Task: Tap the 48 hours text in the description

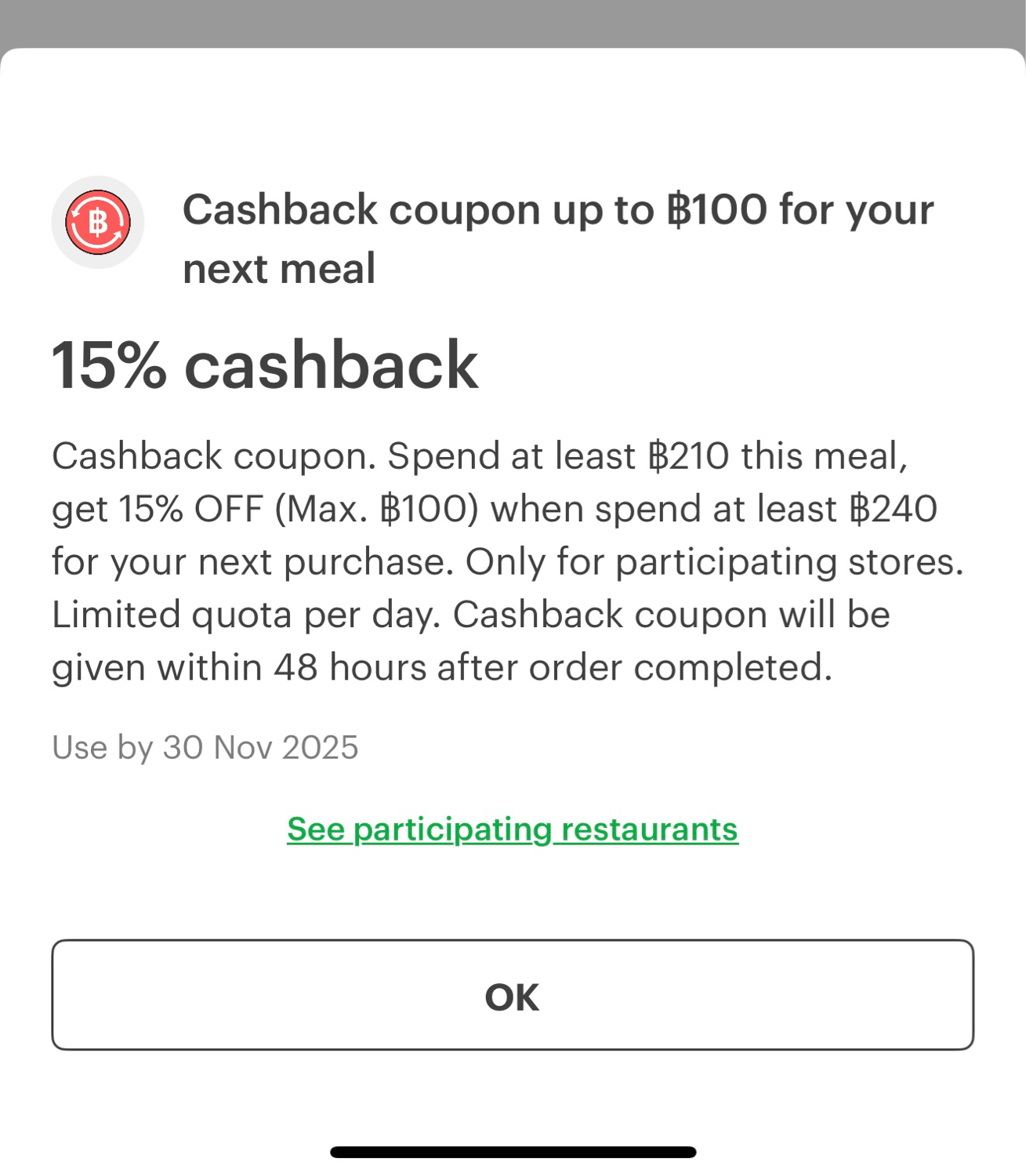Action: tap(350, 668)
